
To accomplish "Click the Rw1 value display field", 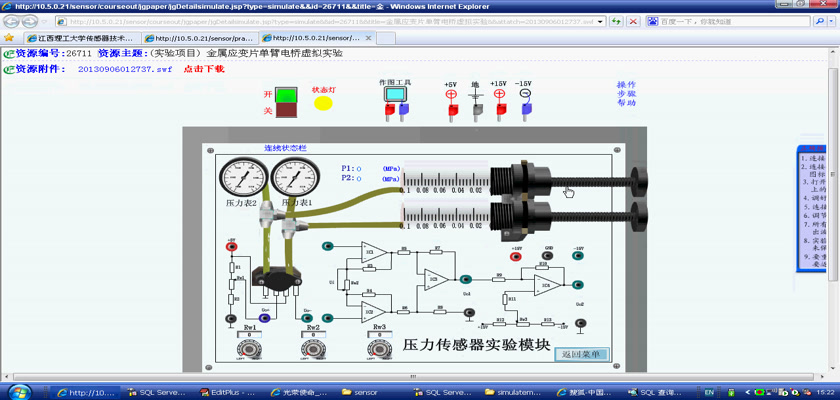I will click(x=249, y=335).
